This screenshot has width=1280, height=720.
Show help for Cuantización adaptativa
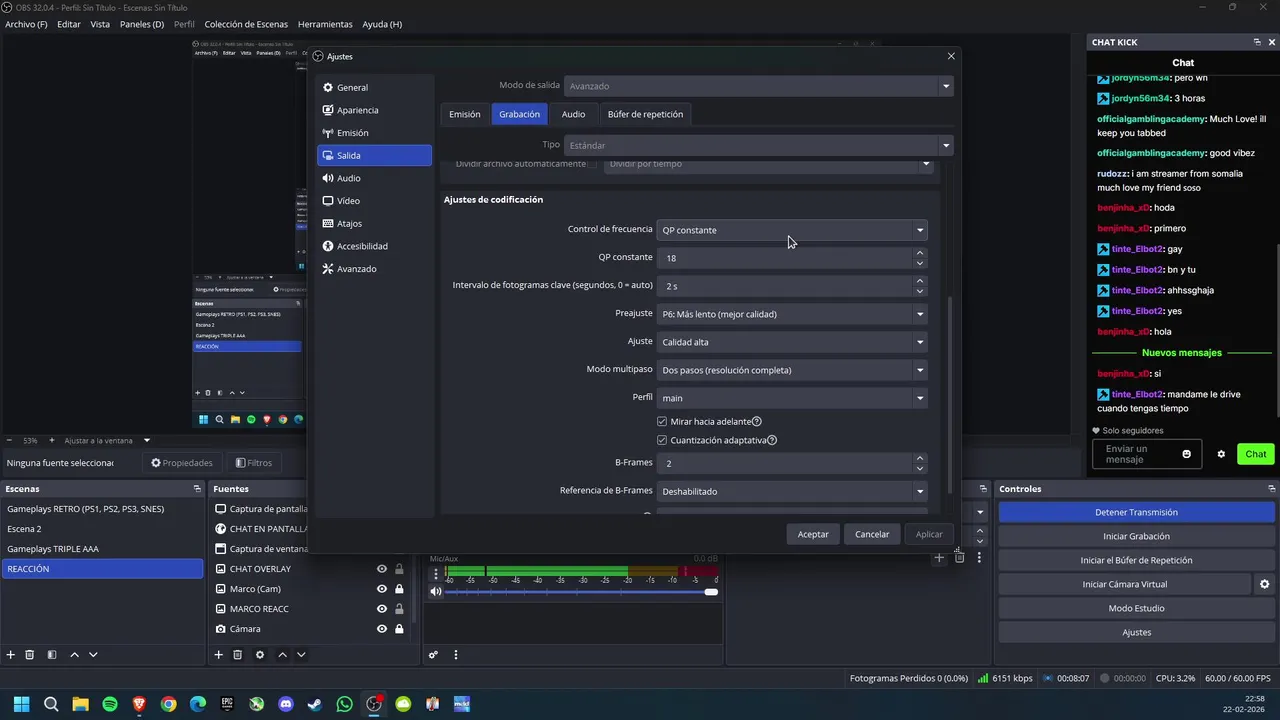pos(772,440)
